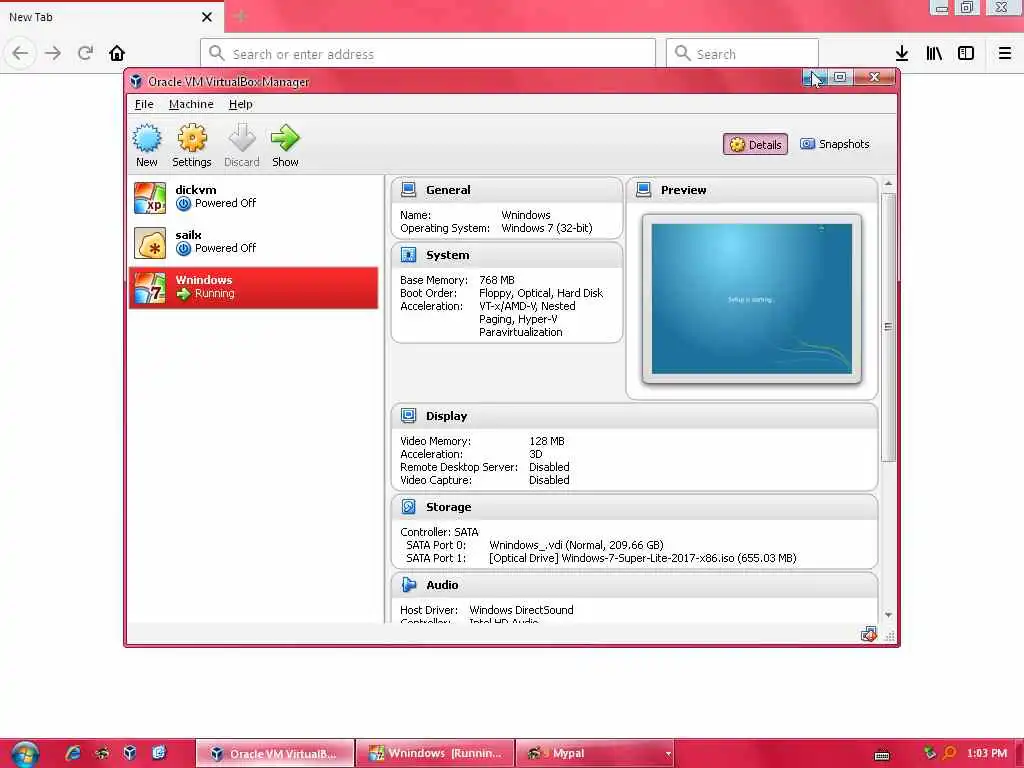Screen dimensions: 1024x768
Task: Click the Storage section disk icon
Action: coord(409,507)
